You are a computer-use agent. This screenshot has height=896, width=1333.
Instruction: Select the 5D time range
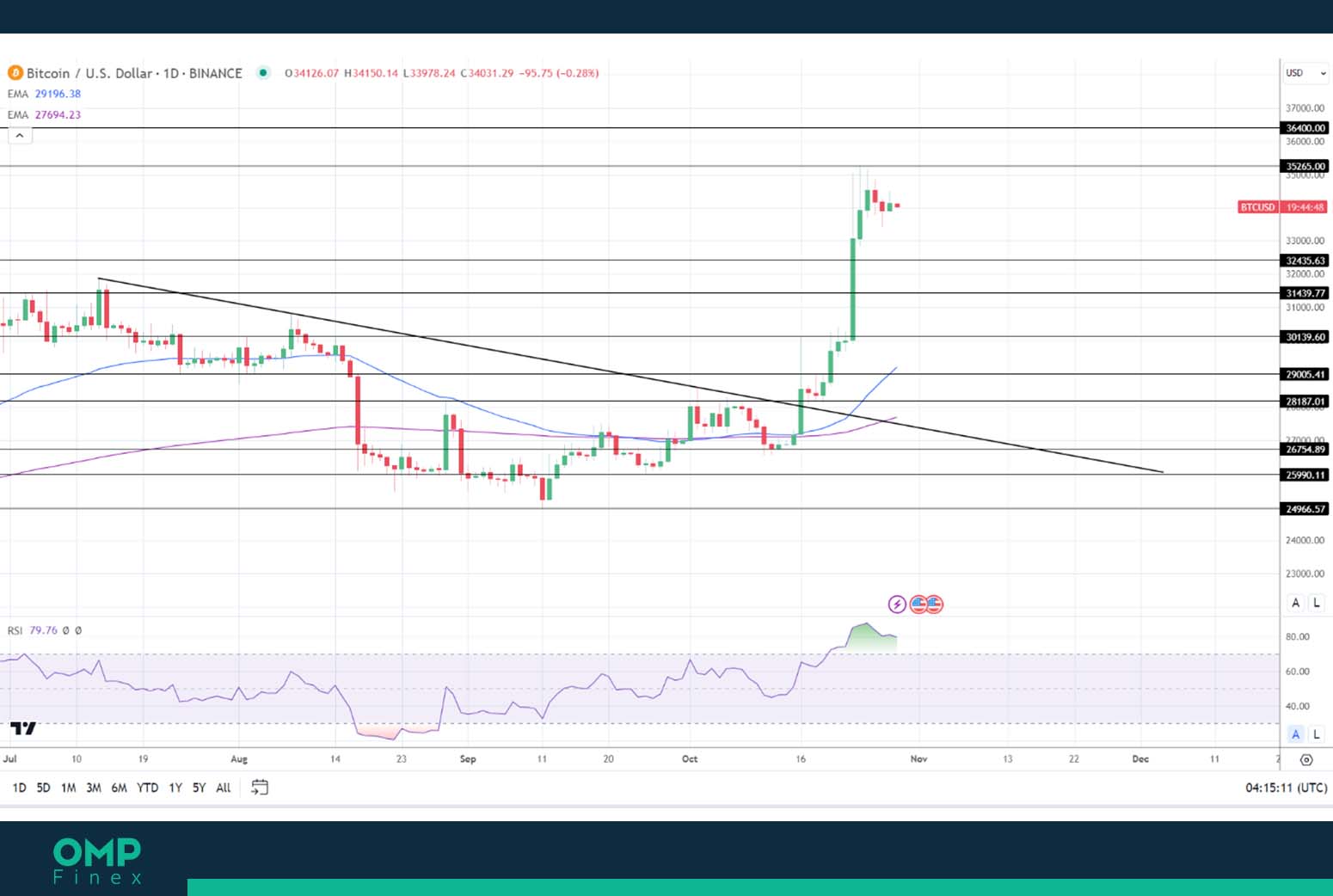43,788
